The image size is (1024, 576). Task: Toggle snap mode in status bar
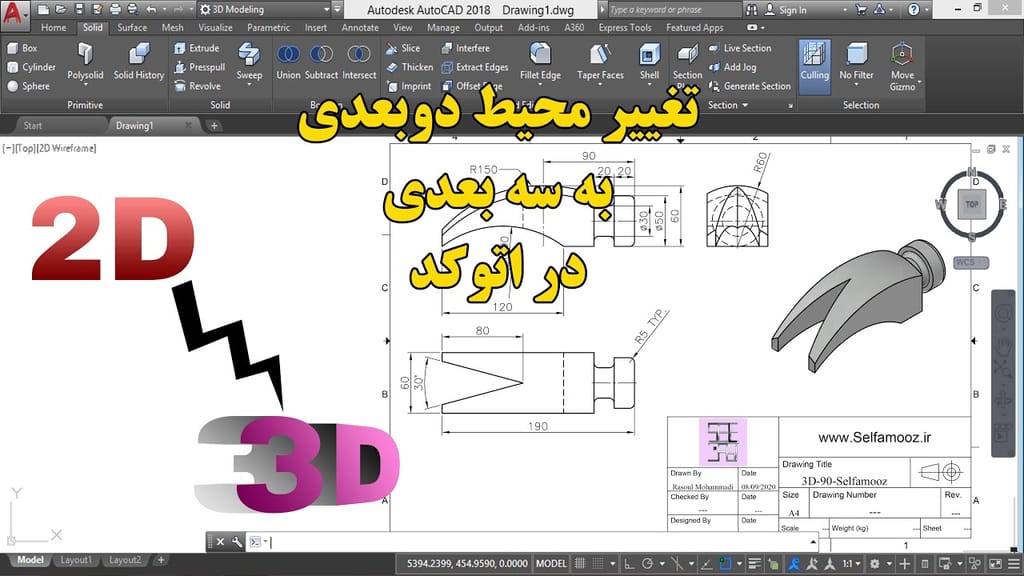[x=598, y=564]
